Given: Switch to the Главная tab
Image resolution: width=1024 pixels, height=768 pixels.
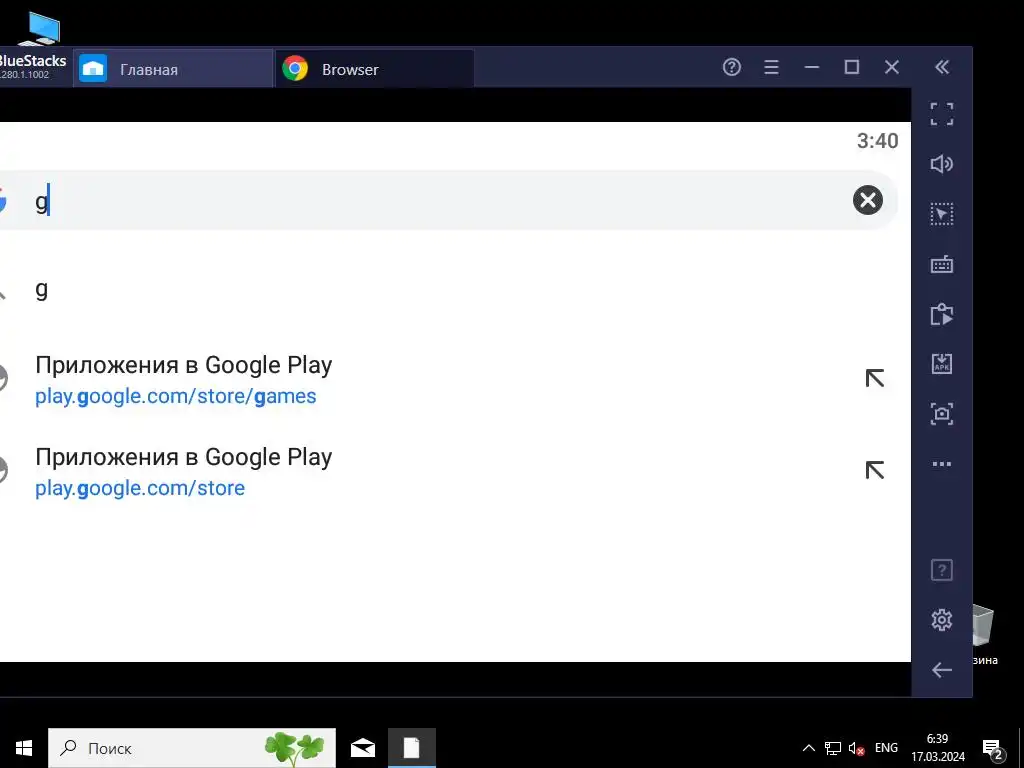Looking at the screenshot, I should [x=173, y=69].
